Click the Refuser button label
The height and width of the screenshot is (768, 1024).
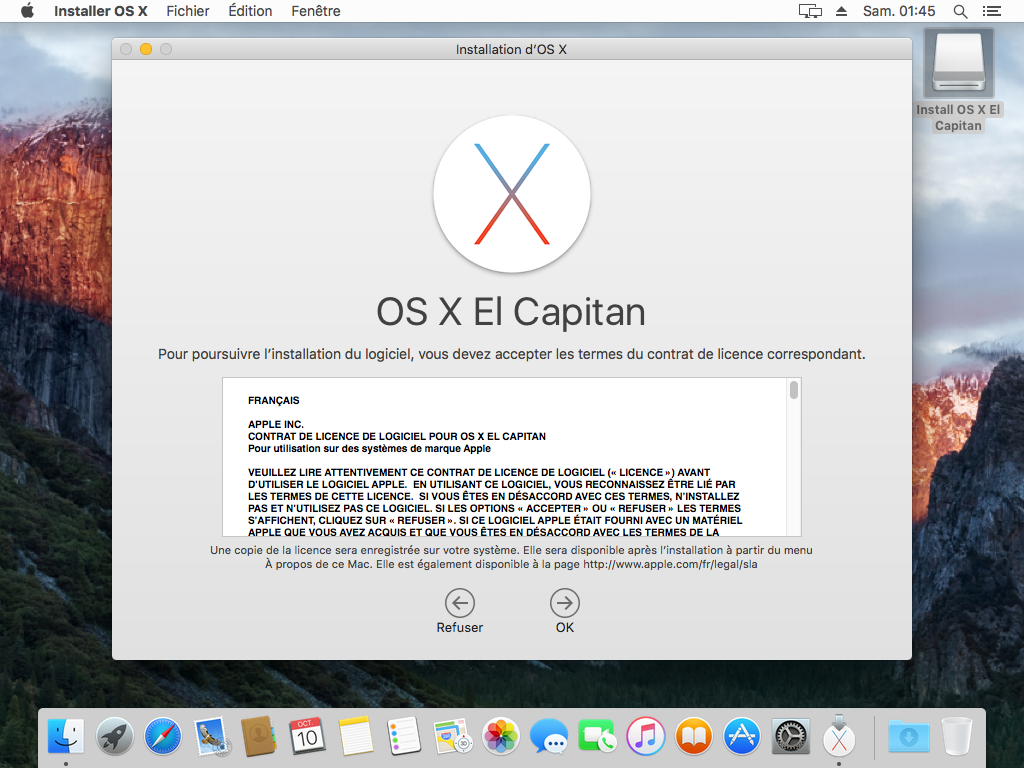click(460, 628)
